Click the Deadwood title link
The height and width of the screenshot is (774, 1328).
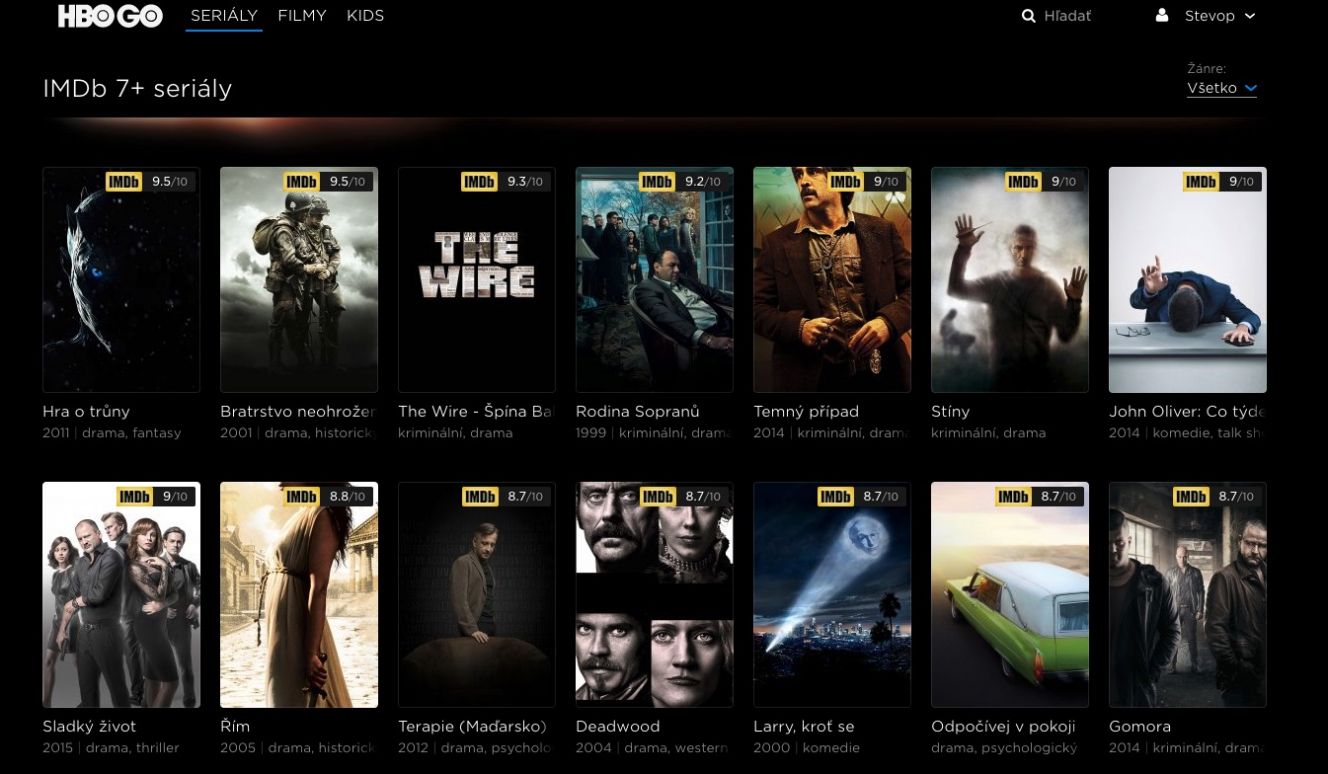pyautogui.click(x=618, y=727)
